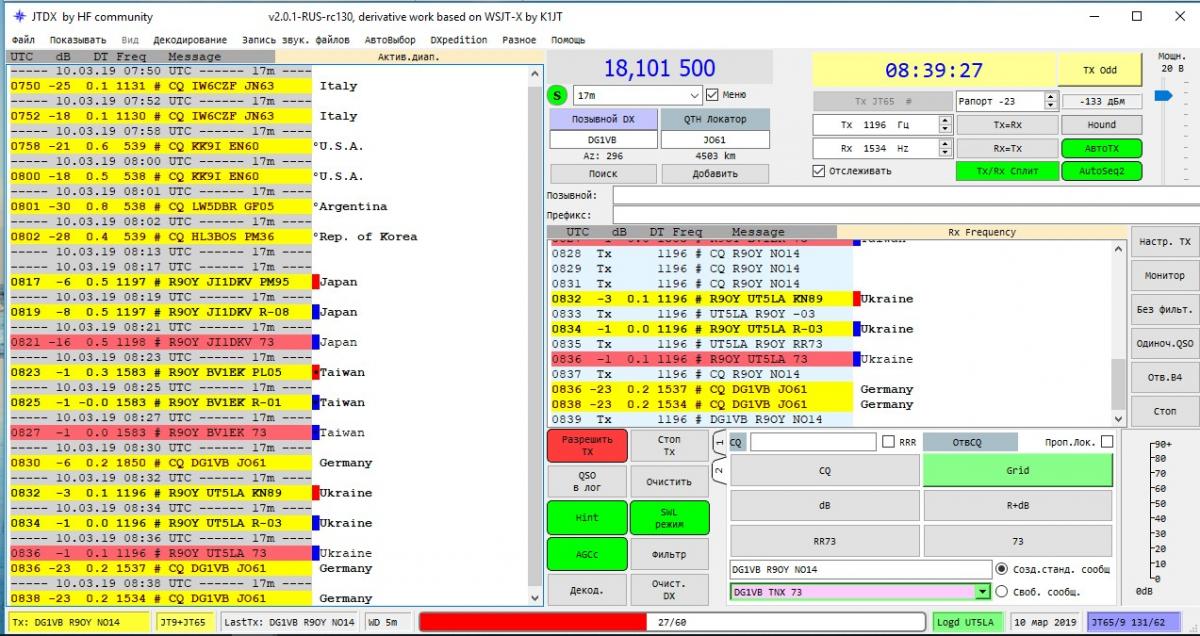Increase the Tx 1196 Гц frequency stepper
The height and width of the screenshot is (636, 1200).
[945, 120]
